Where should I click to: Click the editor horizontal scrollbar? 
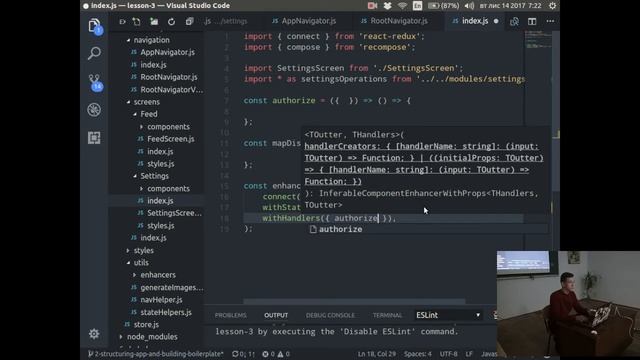354,301
